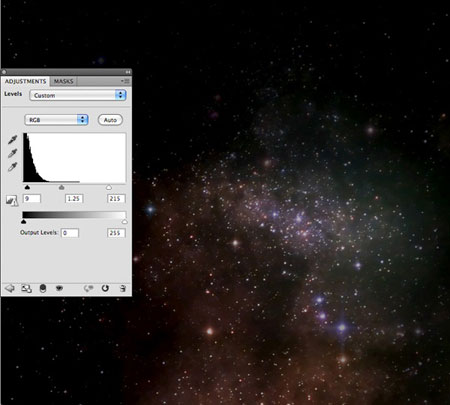
Task: Open the Levels preset Custom dropdown
Action: coord(78,95)
